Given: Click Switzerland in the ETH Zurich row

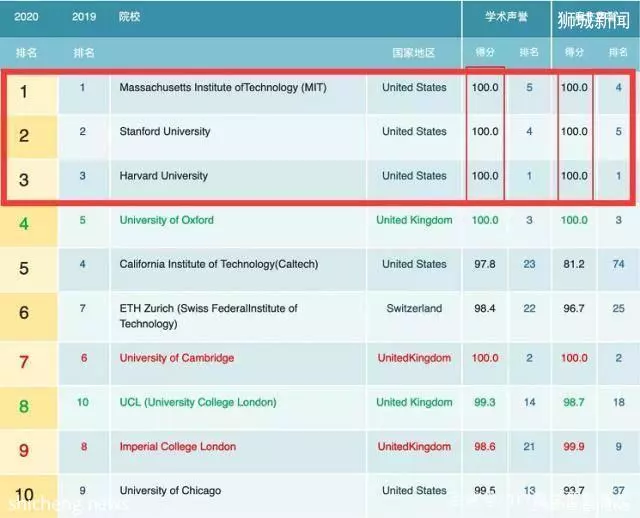Looking at the screenshot, I should (414, 308).
